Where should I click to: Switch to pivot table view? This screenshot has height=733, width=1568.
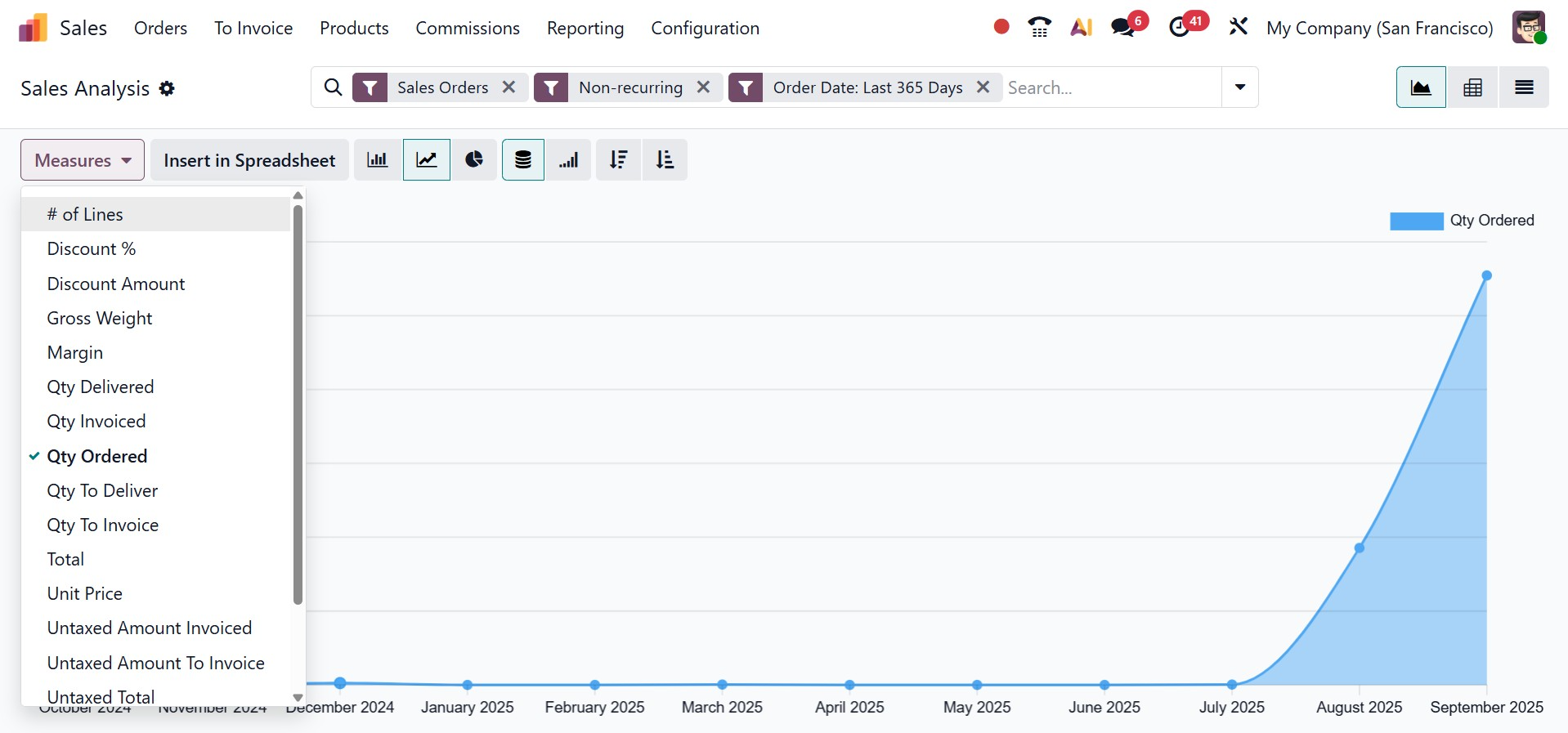pyautogui.click(x=1472, y=87)
